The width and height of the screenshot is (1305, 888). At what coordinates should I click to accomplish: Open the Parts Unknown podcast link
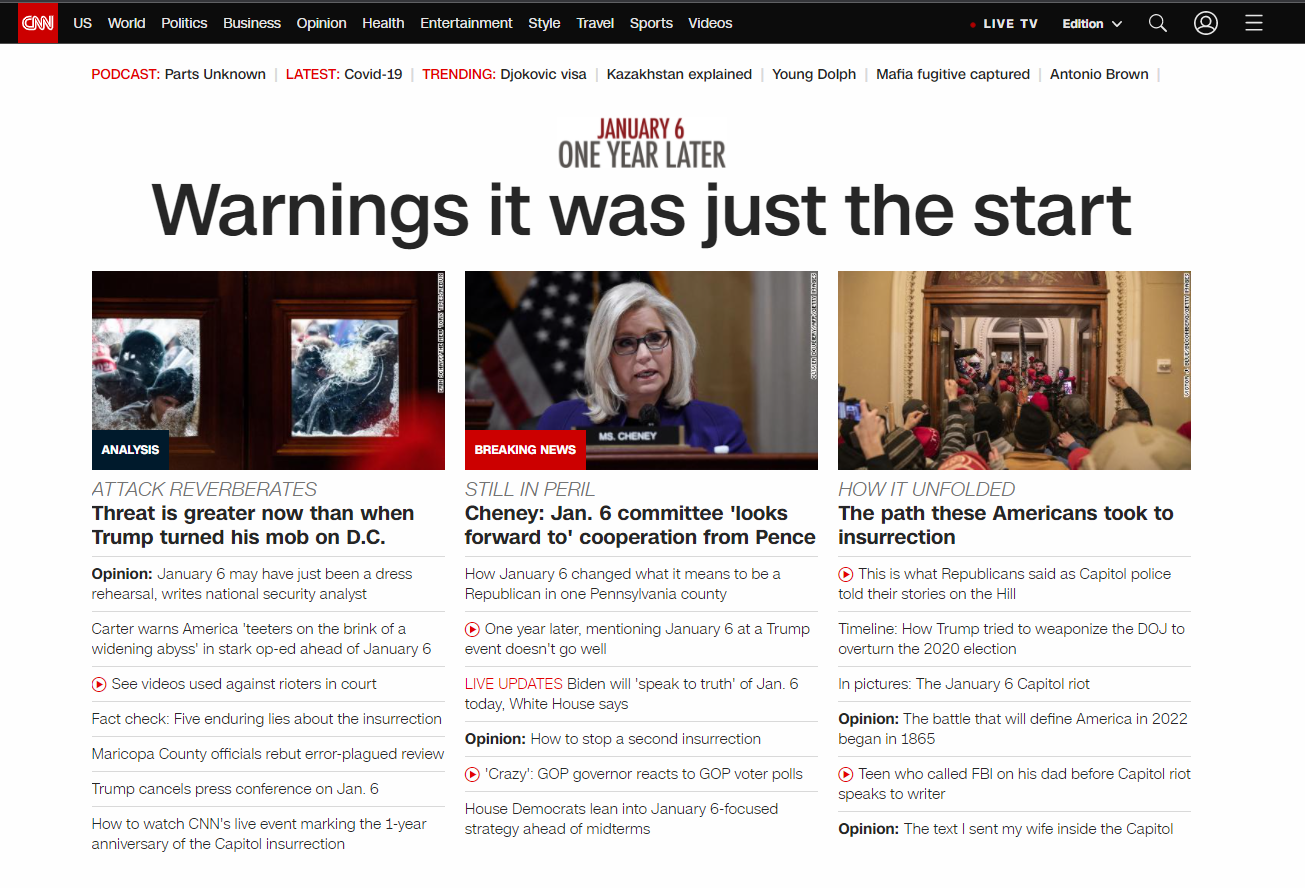click(x=215, y=74)
